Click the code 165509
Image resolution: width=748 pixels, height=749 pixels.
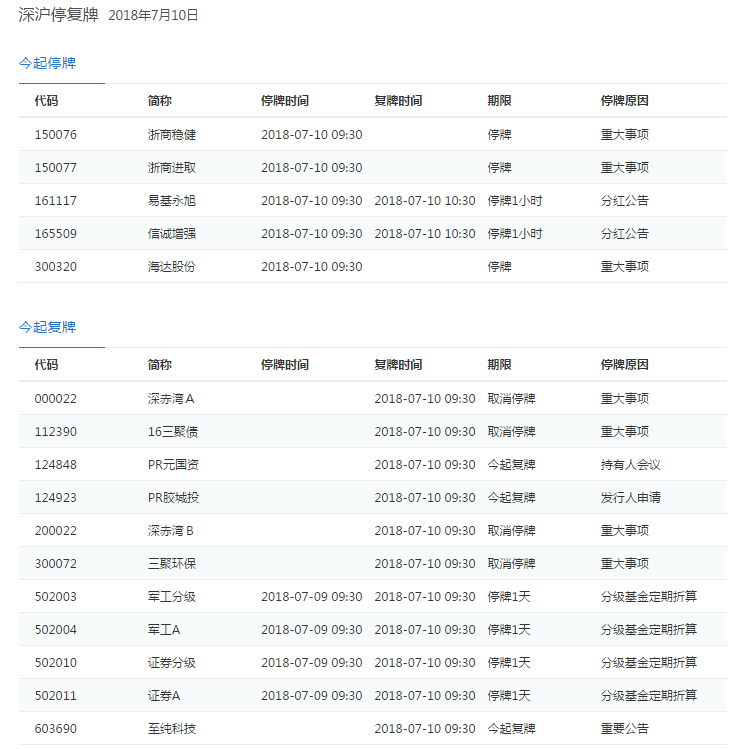(55, 234)
